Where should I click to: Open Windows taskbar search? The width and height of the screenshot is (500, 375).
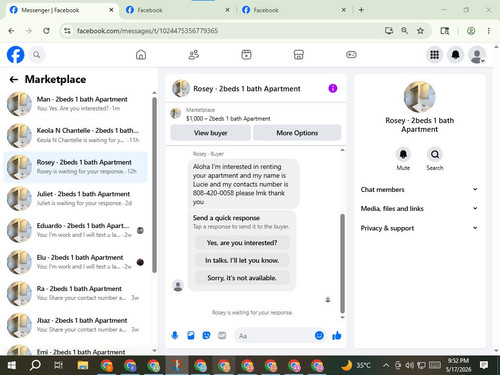(35, 365)
